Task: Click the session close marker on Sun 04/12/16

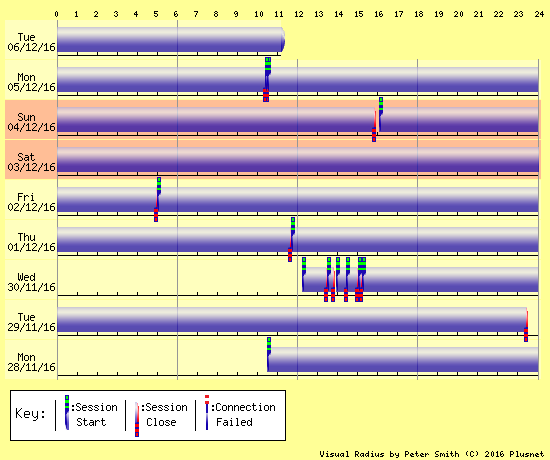Action: point(374,125)
